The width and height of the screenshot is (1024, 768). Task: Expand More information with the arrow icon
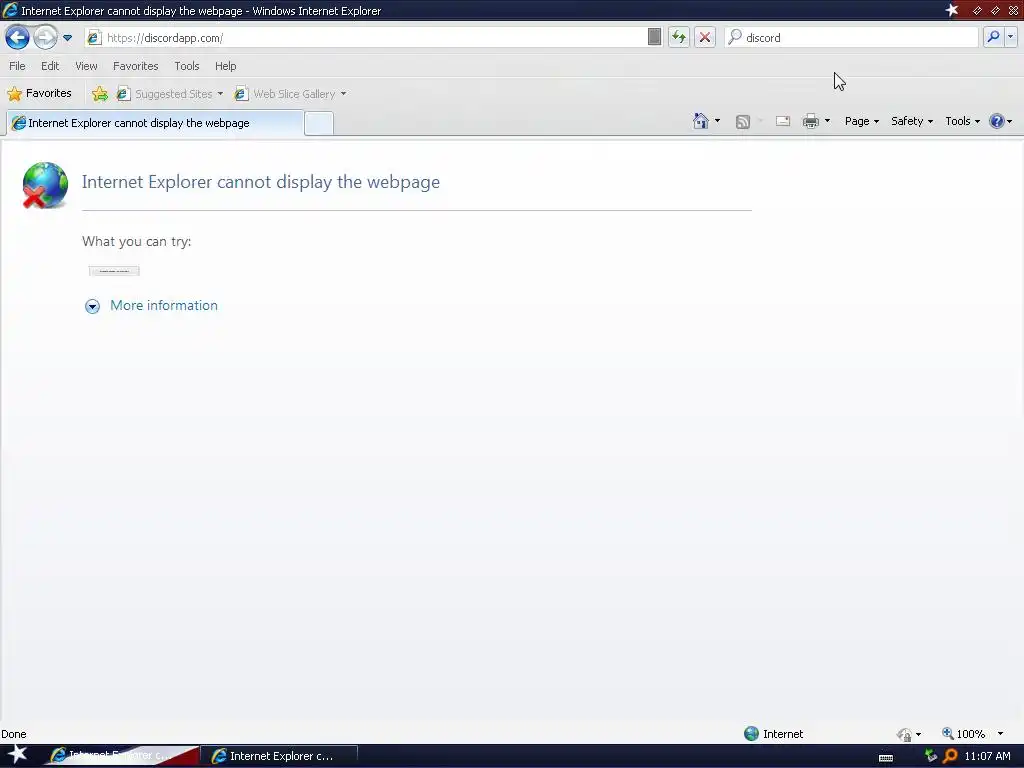92,306
